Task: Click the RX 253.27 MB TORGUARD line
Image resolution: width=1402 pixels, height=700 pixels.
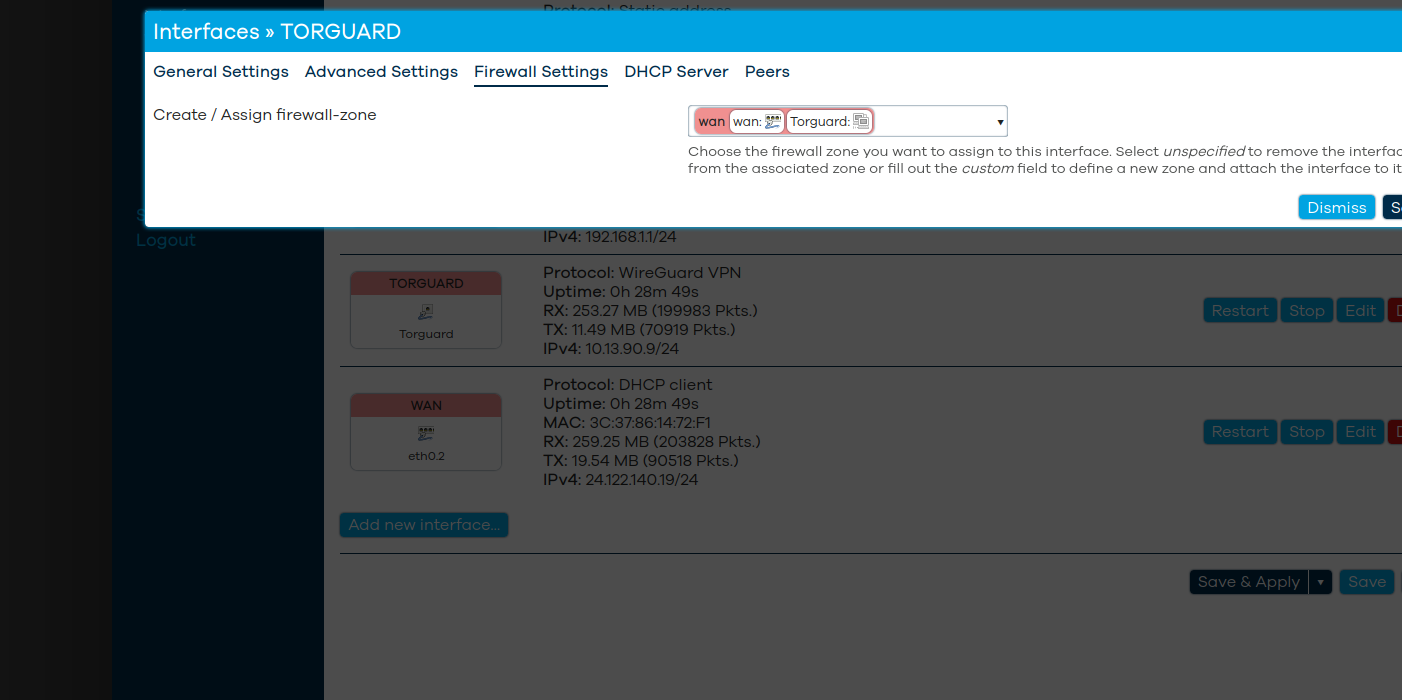Action: tap(650, 311)
